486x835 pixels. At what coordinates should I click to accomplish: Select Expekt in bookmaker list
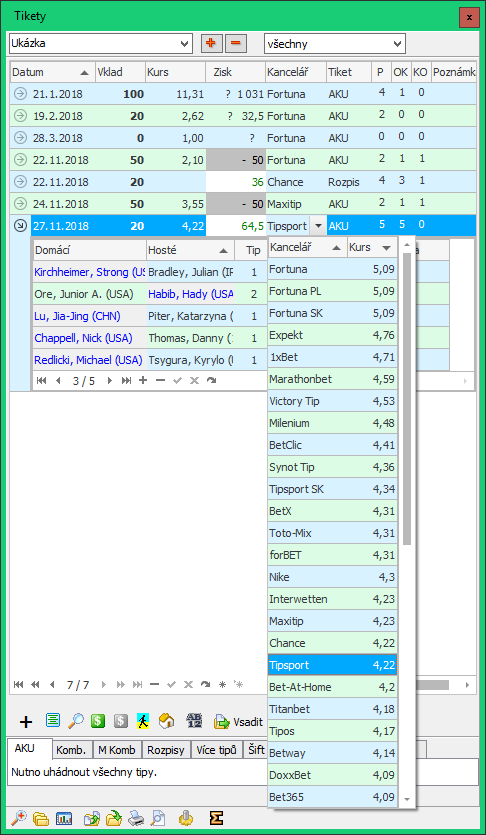click(332, 335)
